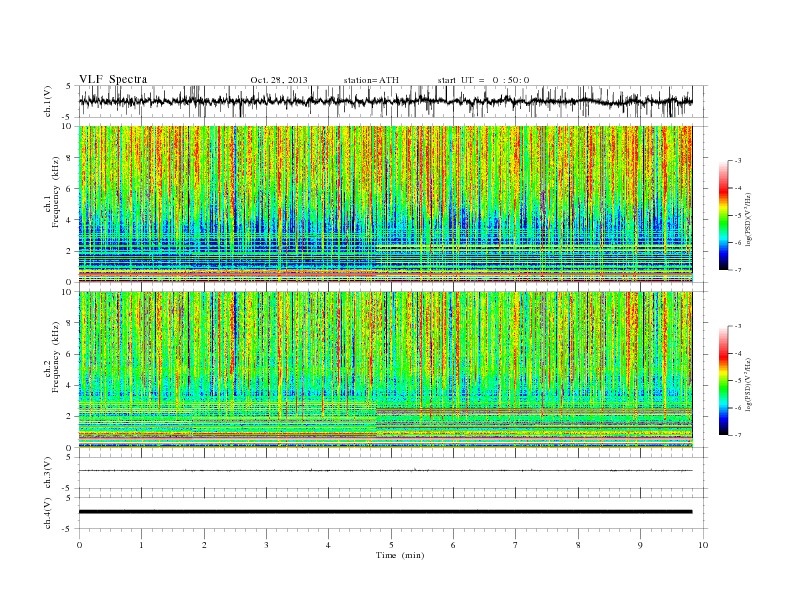Click inside the ch.1 spectrogram panel

385,204
